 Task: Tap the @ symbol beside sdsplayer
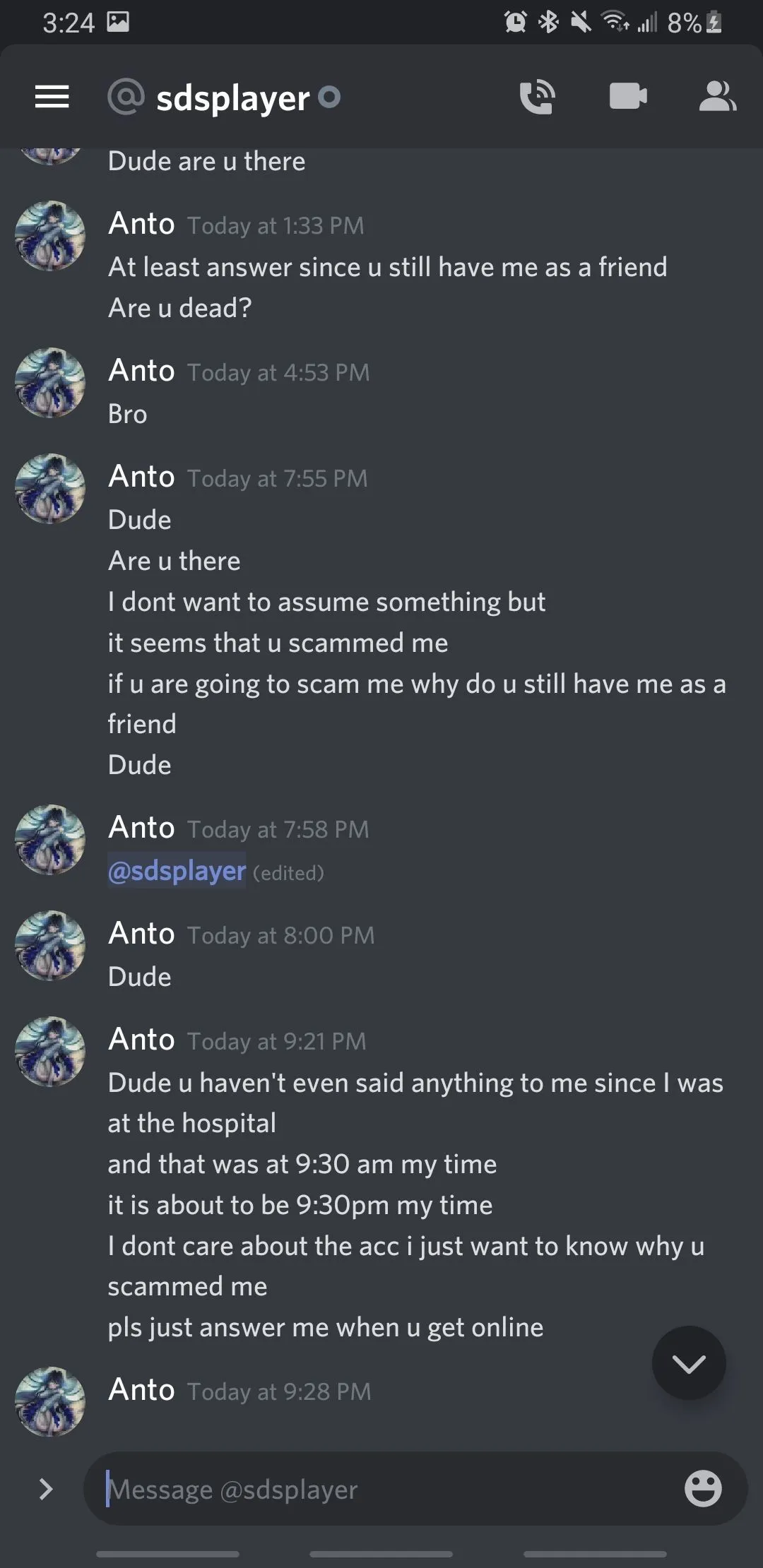click(126, 97)
